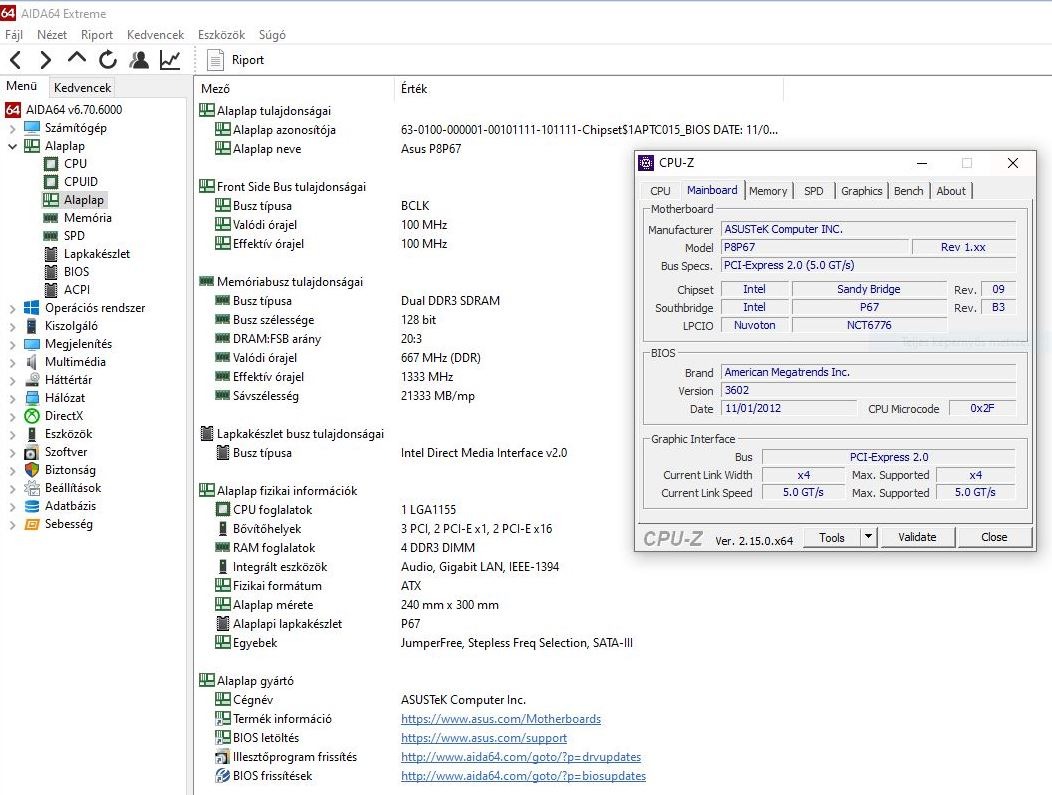This screenshot has height=795, width=1052.
Task: Click the Forward arrow in AIDA64 toolbar
Action: 46,60
